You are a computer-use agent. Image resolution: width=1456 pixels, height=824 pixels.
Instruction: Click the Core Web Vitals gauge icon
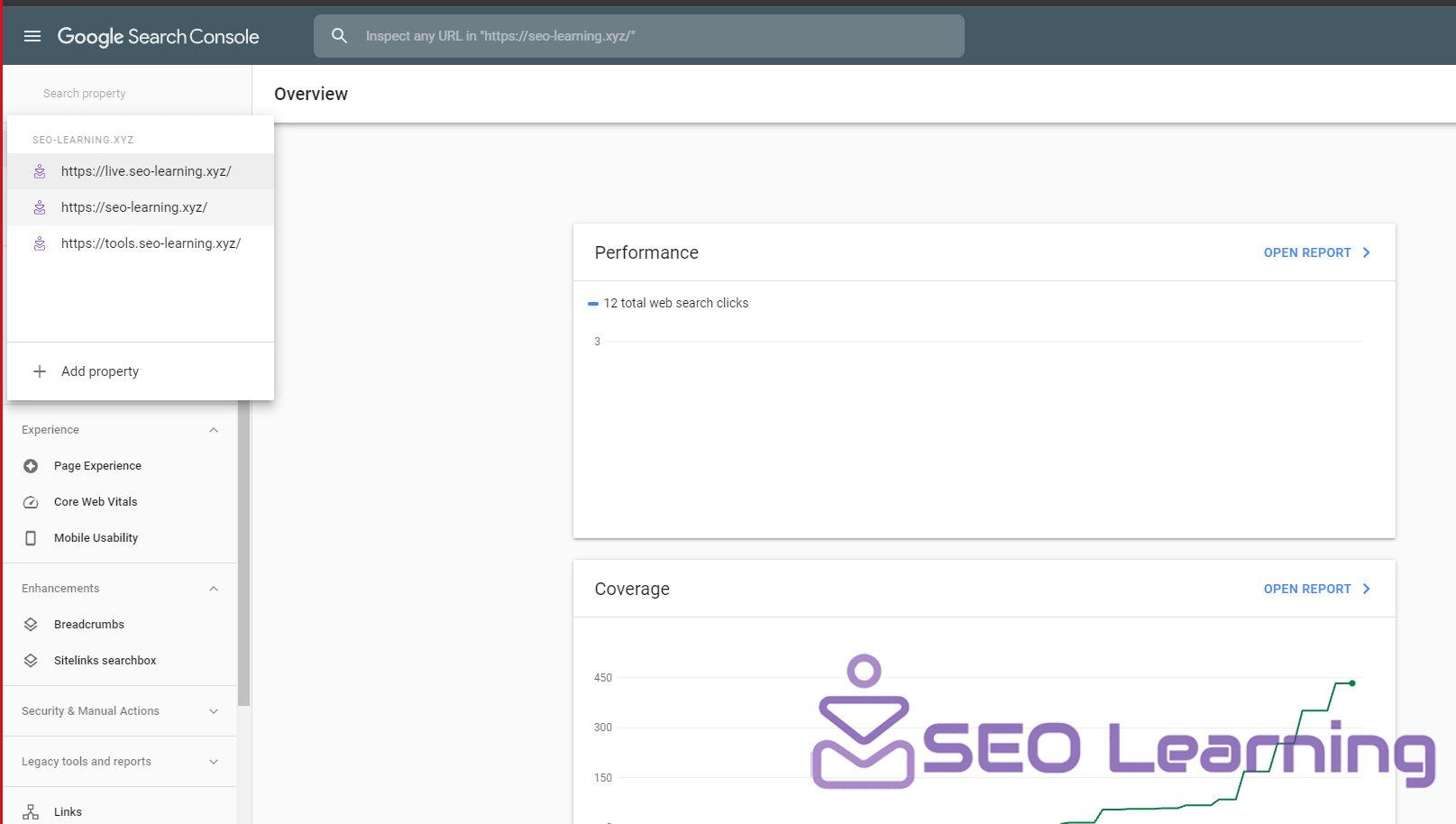(31, 502)
